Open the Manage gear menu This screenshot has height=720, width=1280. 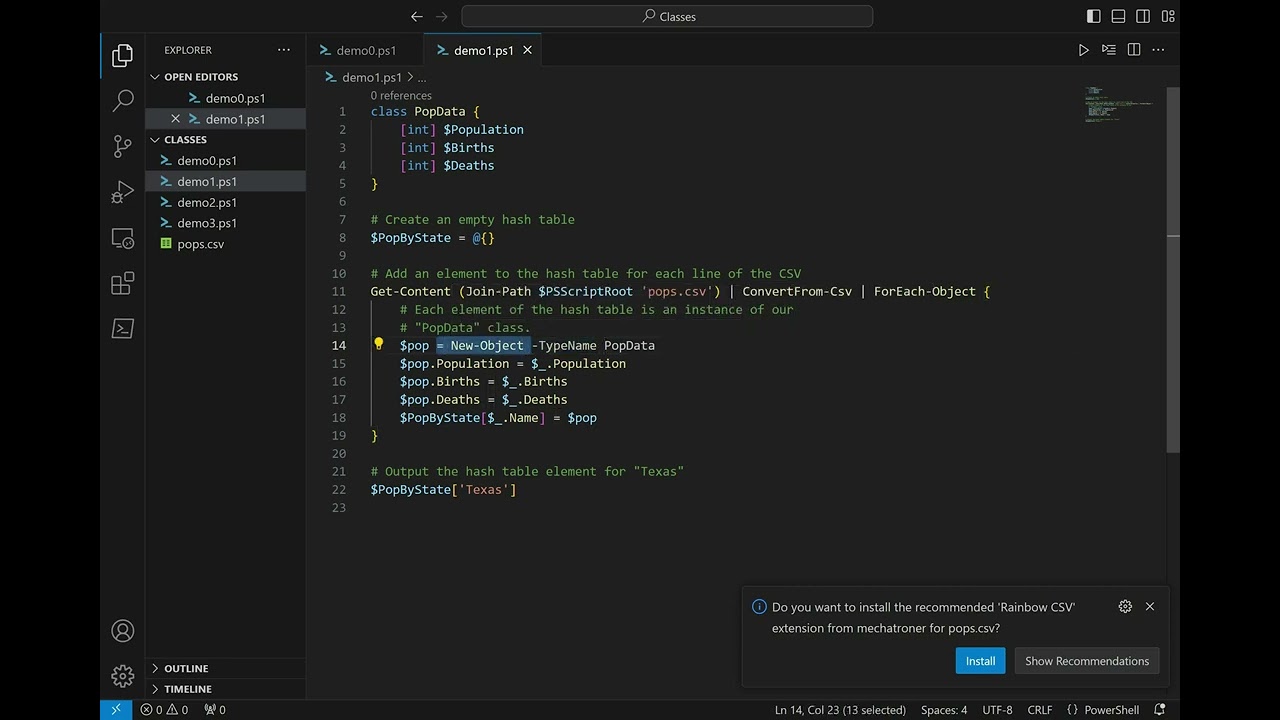122,676
